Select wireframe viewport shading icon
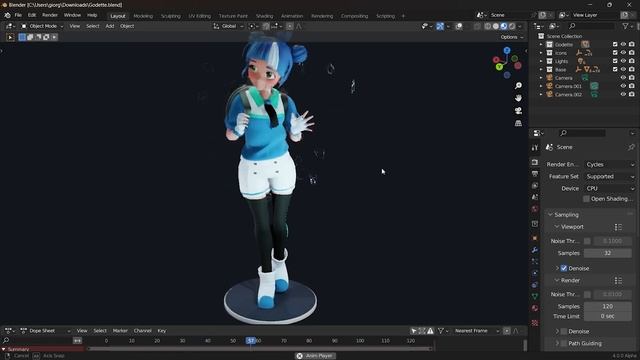The width and height of the screenshot is (640, 360). [488, 26]
